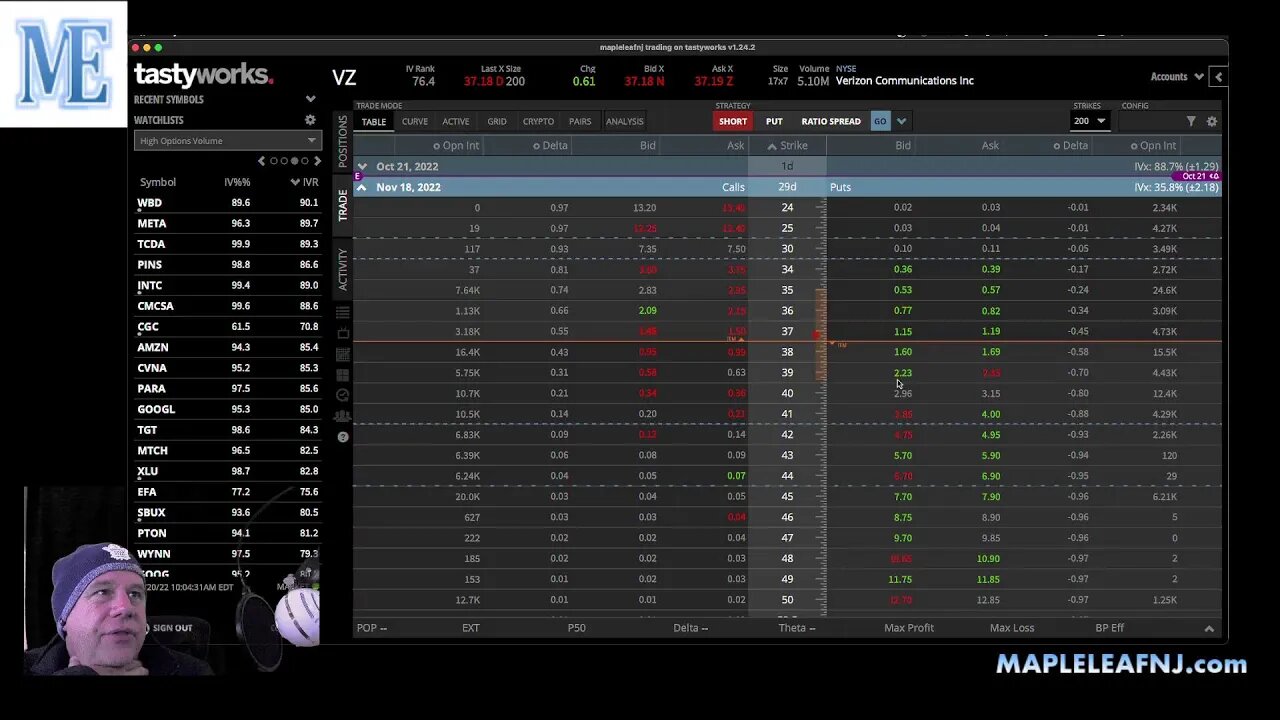Open the tastytrade TV sidebar icon
Screen dimensions: 1280x720
click(343, 333)
